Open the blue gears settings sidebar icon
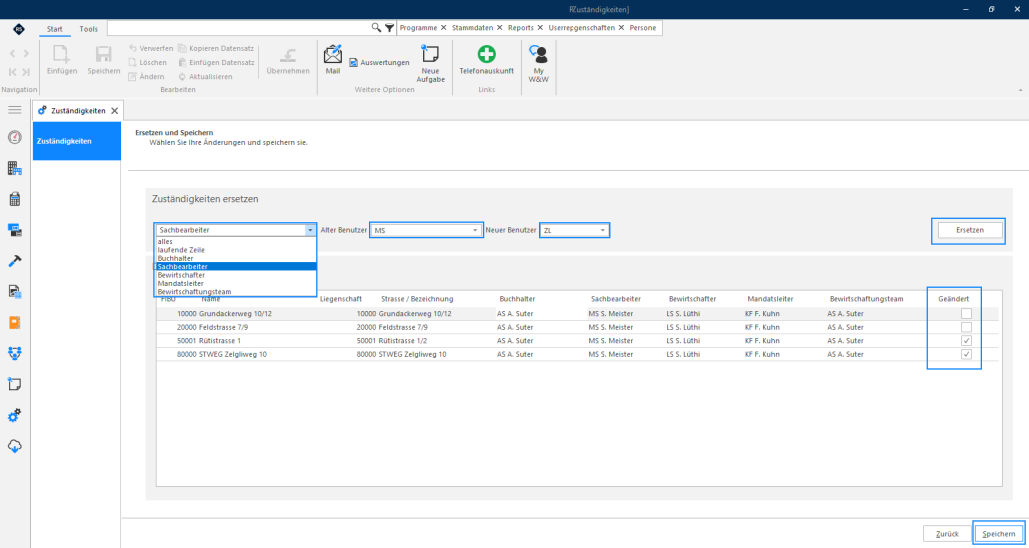 [14, 415]
